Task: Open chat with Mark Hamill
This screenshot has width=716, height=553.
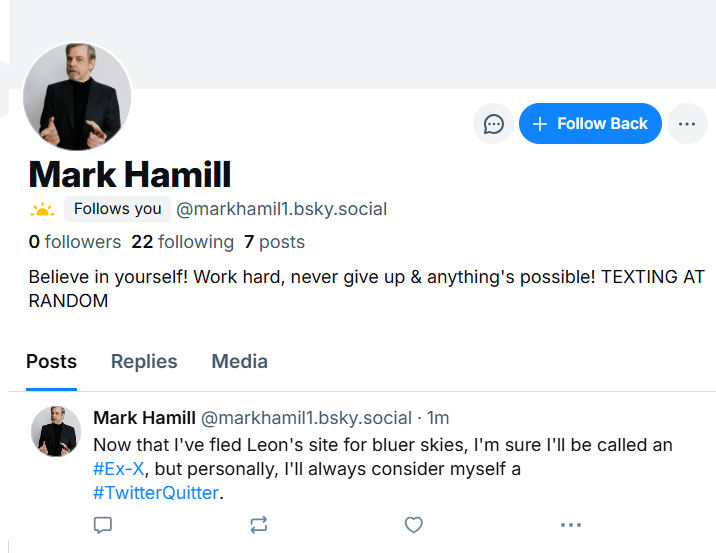Action: pos(493,124)
